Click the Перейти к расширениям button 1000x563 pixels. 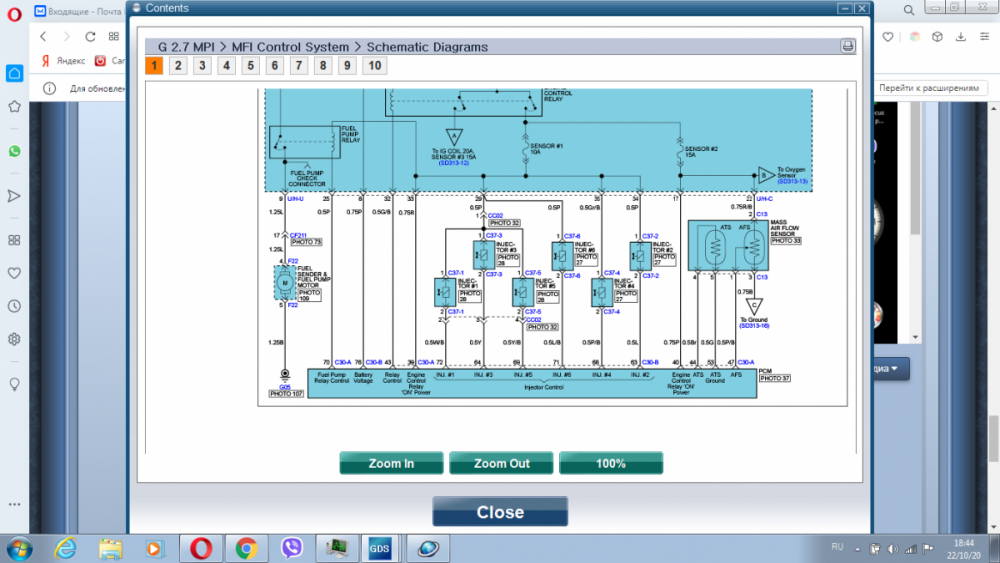pos(929,88)
